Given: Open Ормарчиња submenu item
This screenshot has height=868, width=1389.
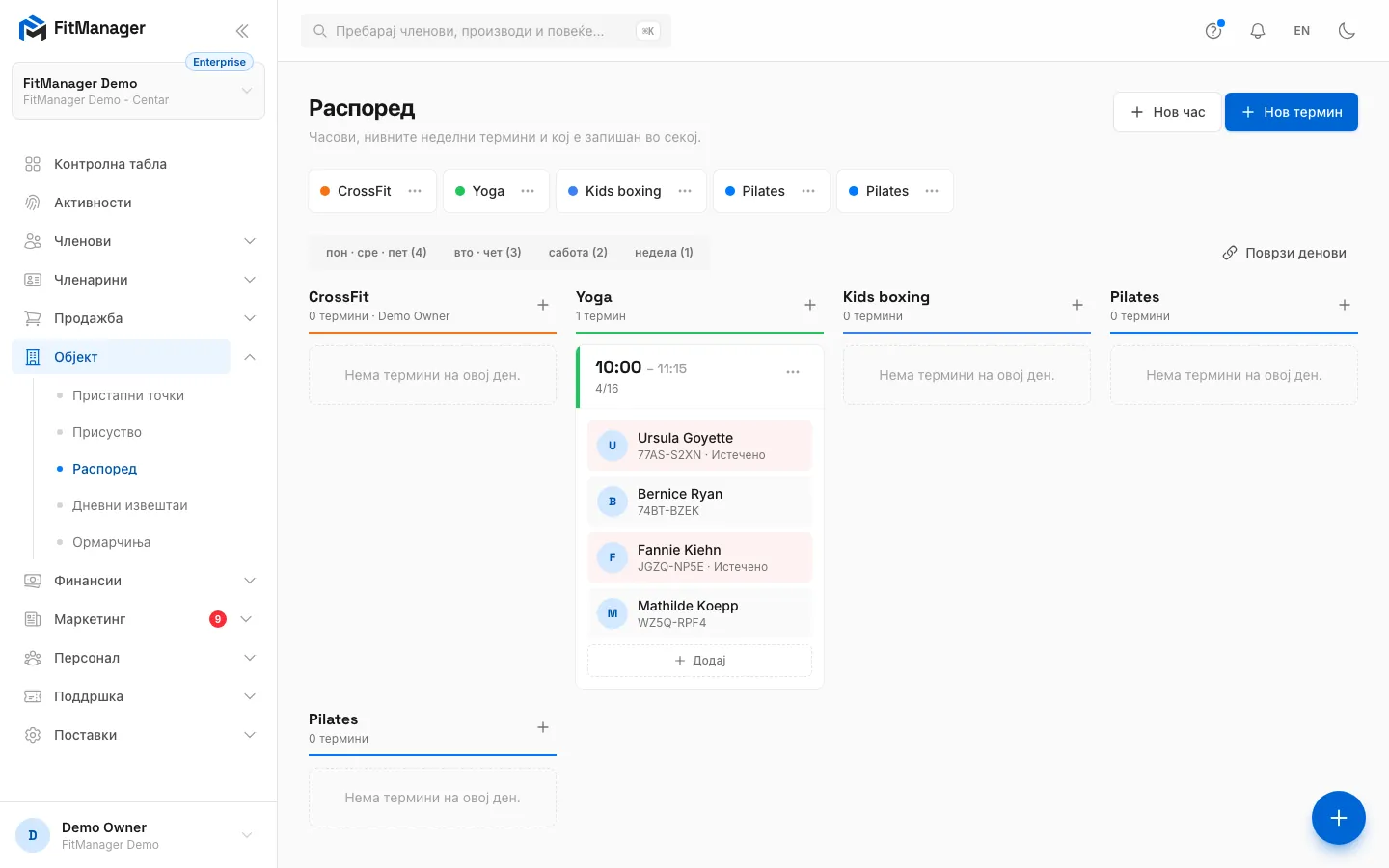Looking at the screenshot, I should pos(112,542).
